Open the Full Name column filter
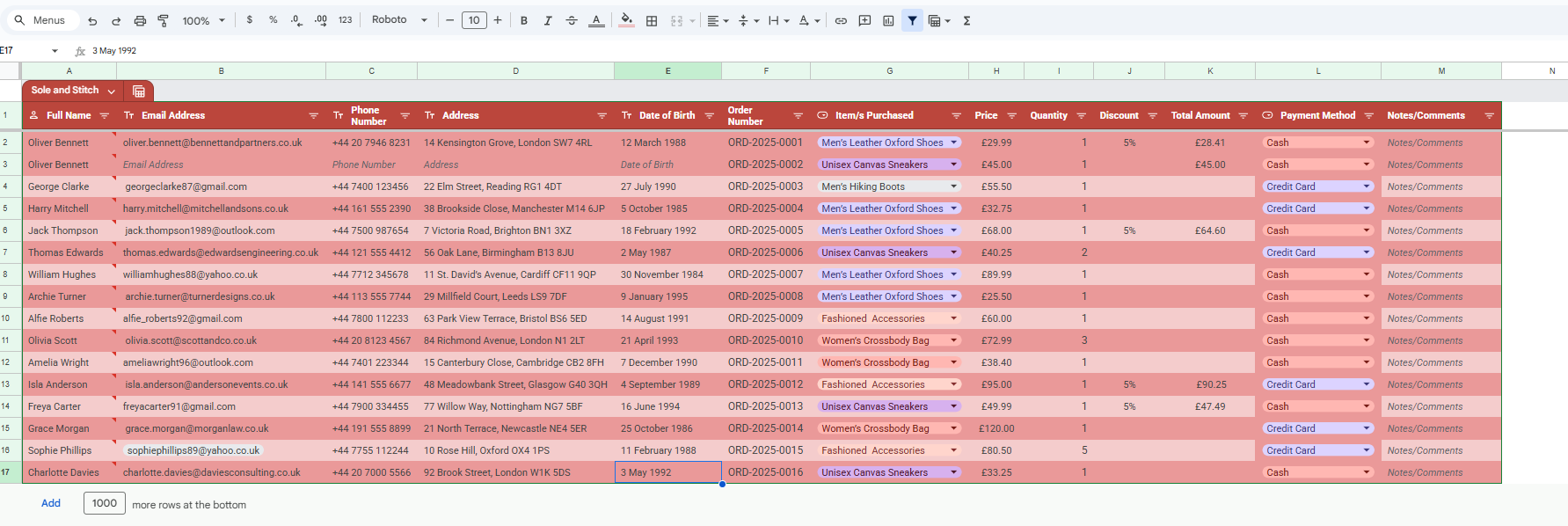The height and width of the screenshot is (526, 1568). click(104, 115)
